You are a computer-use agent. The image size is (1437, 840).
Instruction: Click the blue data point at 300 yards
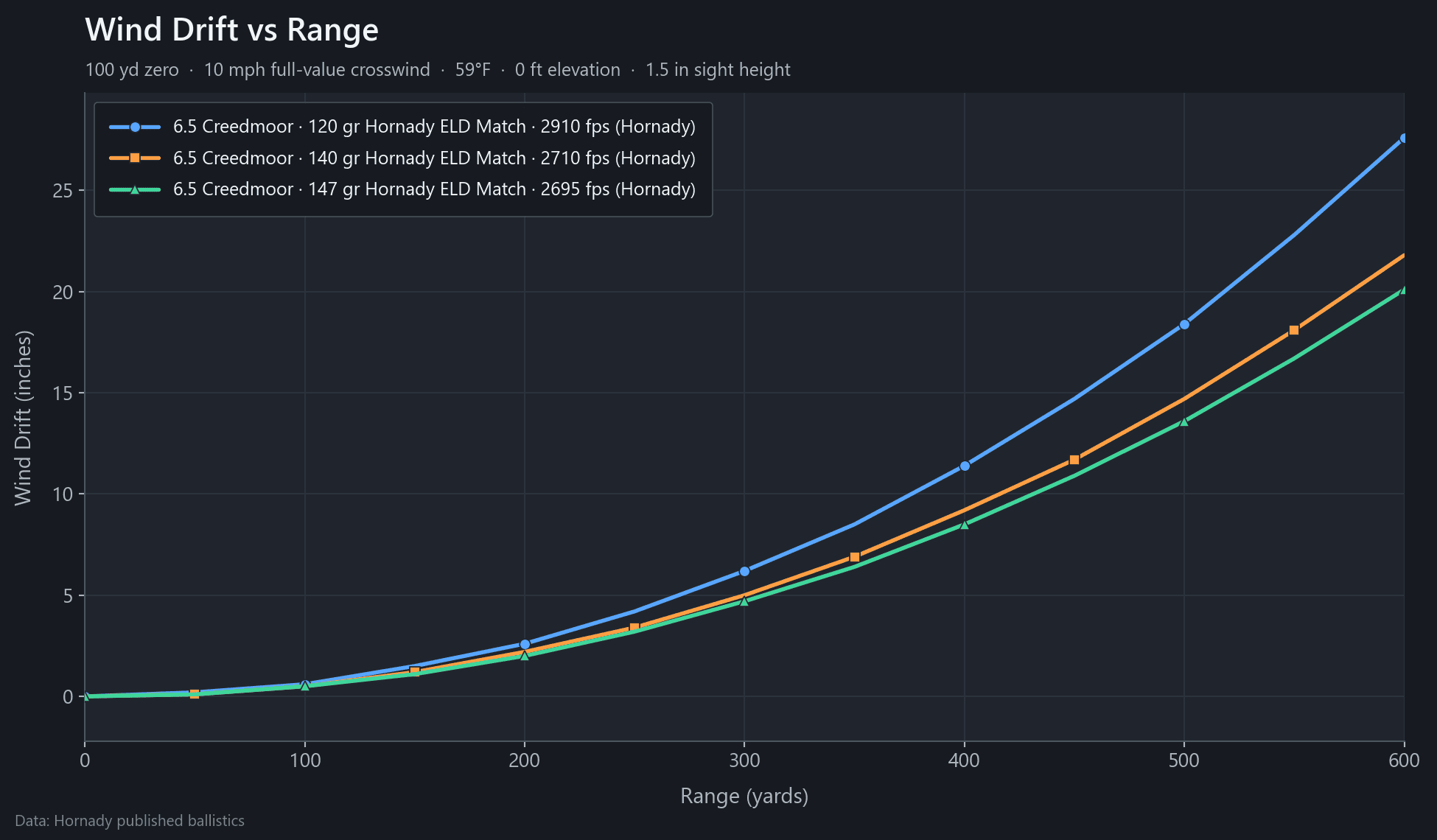coord(744,571)
